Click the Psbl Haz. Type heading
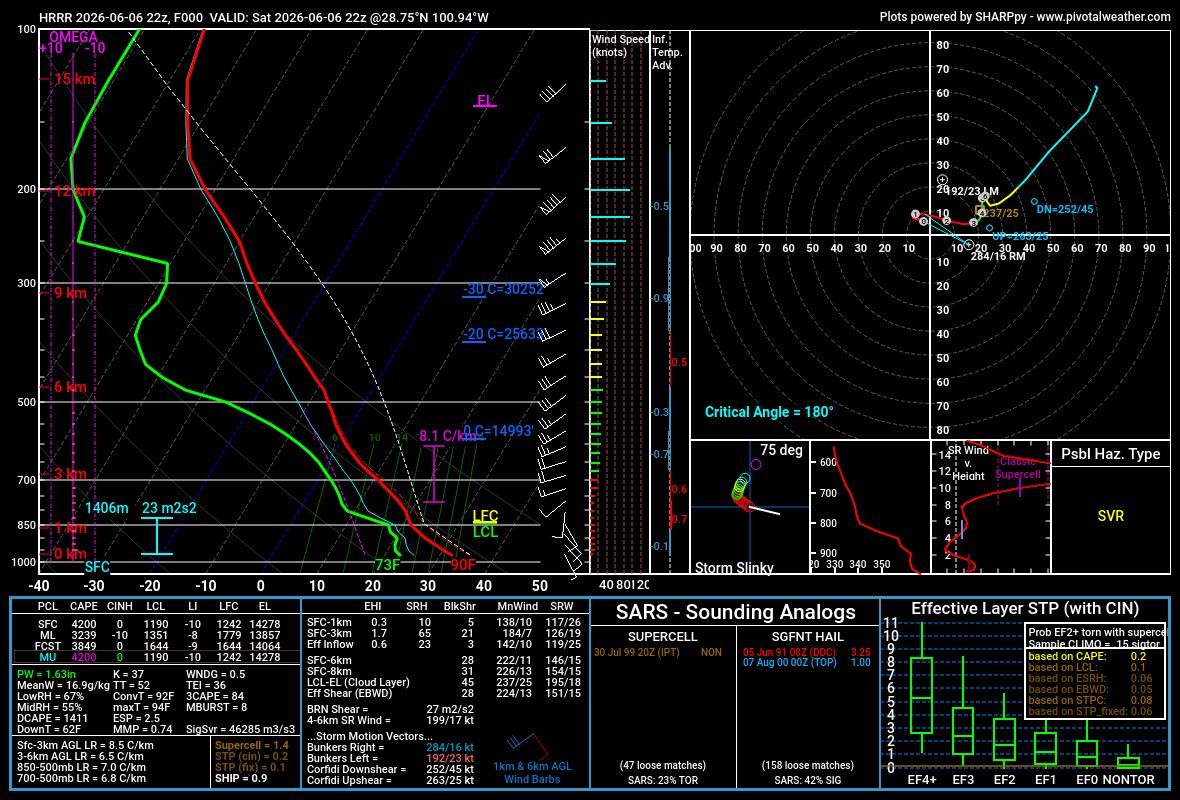The height and width of the screenshot is (800, 1180). (x=1110, y=454)
